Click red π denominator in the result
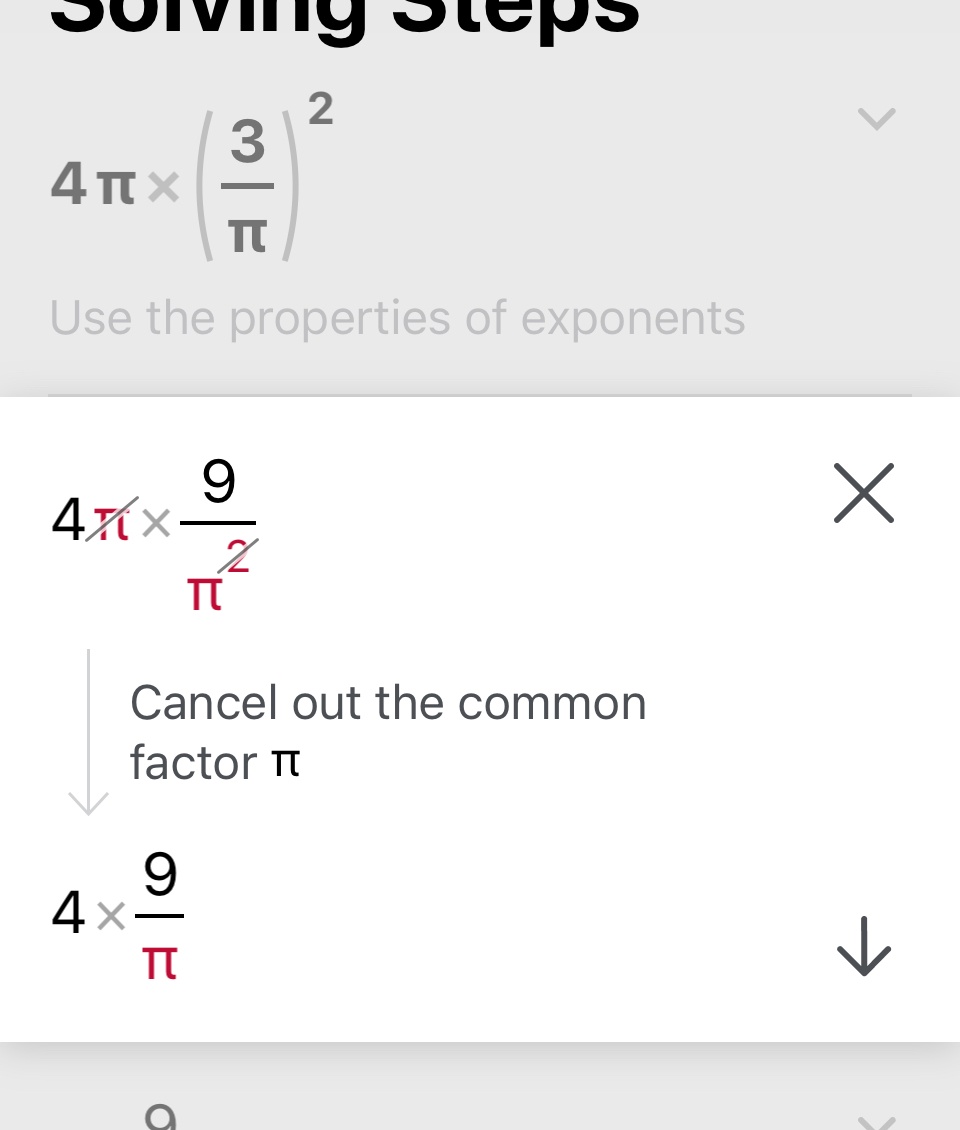This screenshot has width=960, height=1130. tap(160, 962)
